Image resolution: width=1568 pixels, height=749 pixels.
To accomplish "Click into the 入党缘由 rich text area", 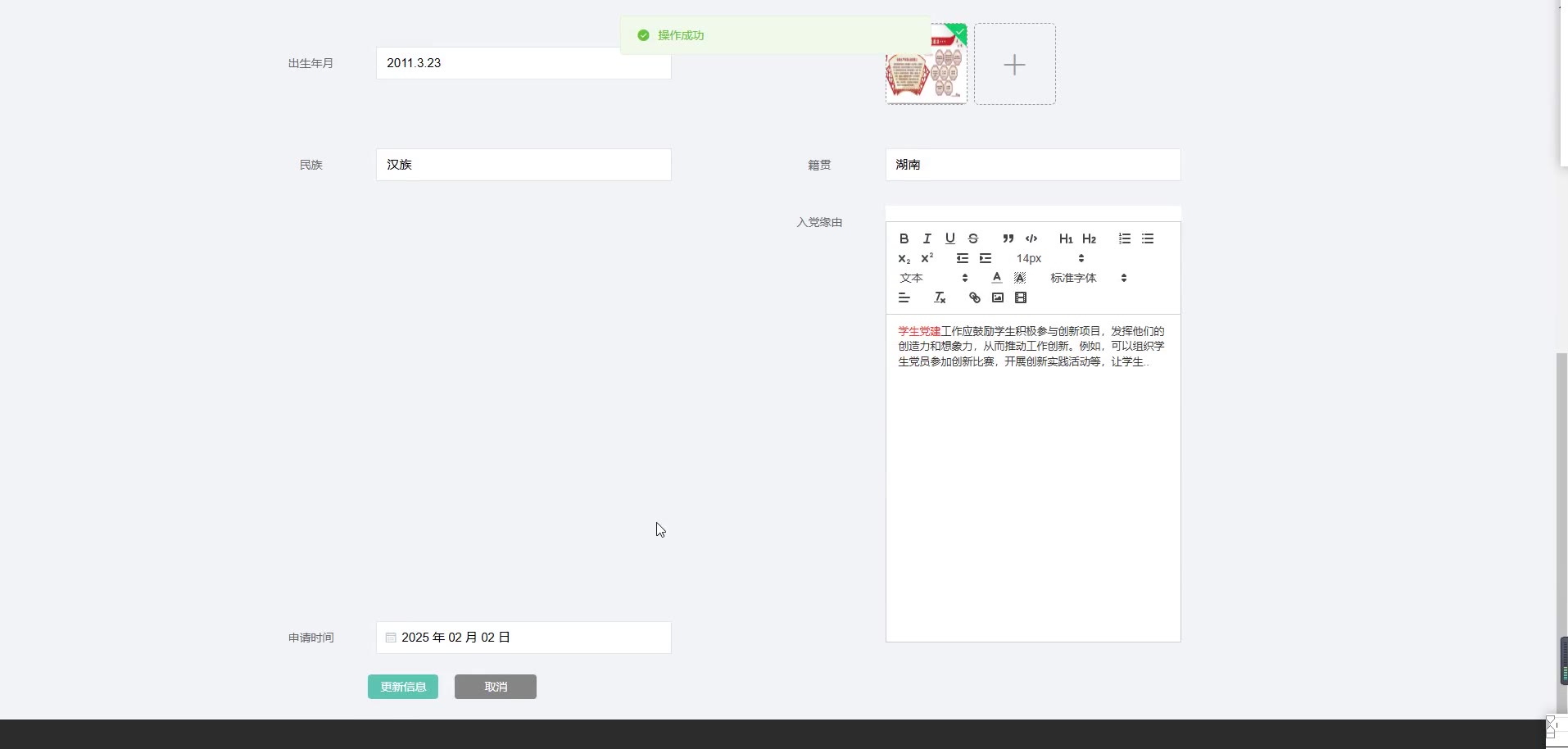I will coord(1033,478).
